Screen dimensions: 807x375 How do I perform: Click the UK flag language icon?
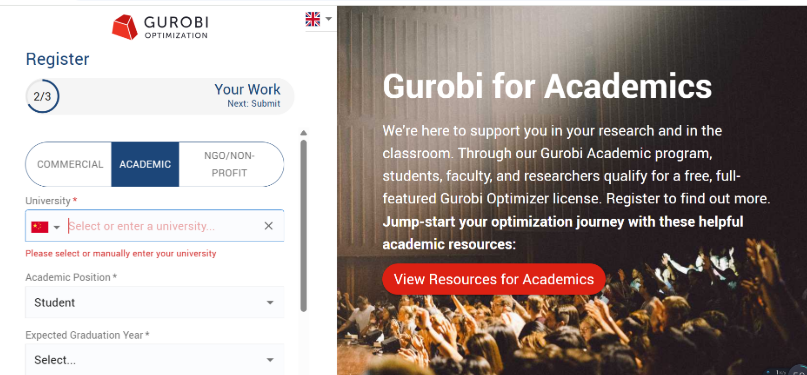coord(312,19)
